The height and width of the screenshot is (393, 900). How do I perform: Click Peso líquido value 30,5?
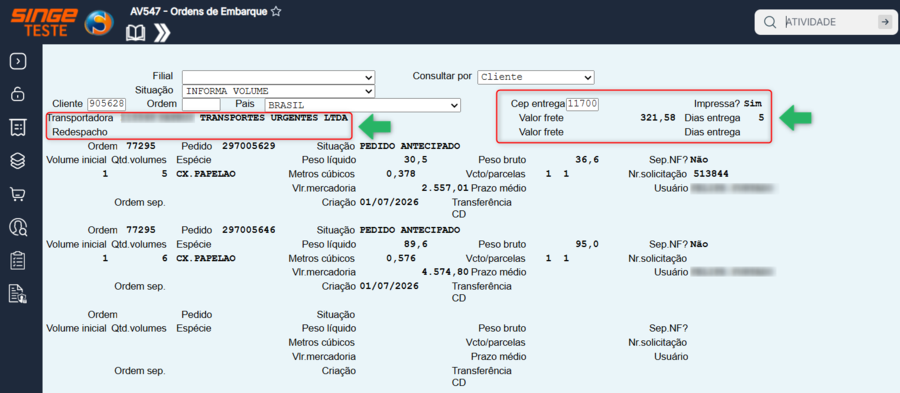(x=416, y=160)
